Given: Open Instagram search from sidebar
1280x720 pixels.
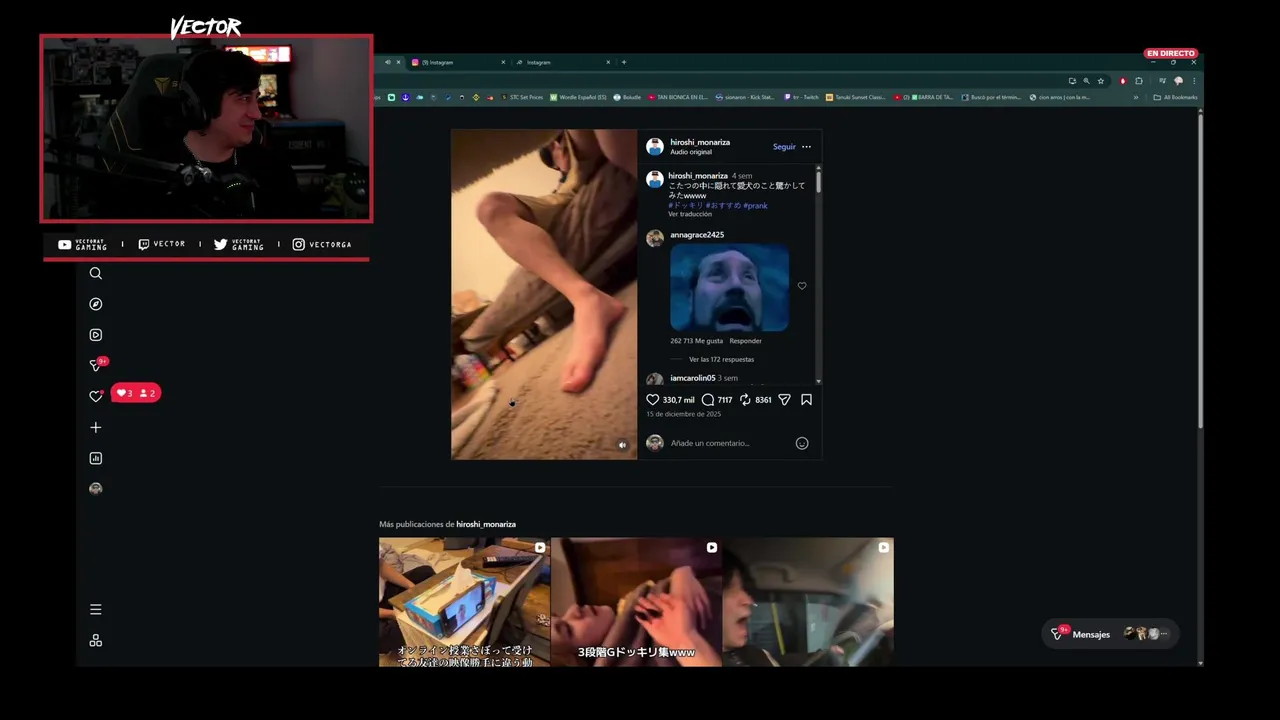Looking at the screenshot, I should click(96, 273).
